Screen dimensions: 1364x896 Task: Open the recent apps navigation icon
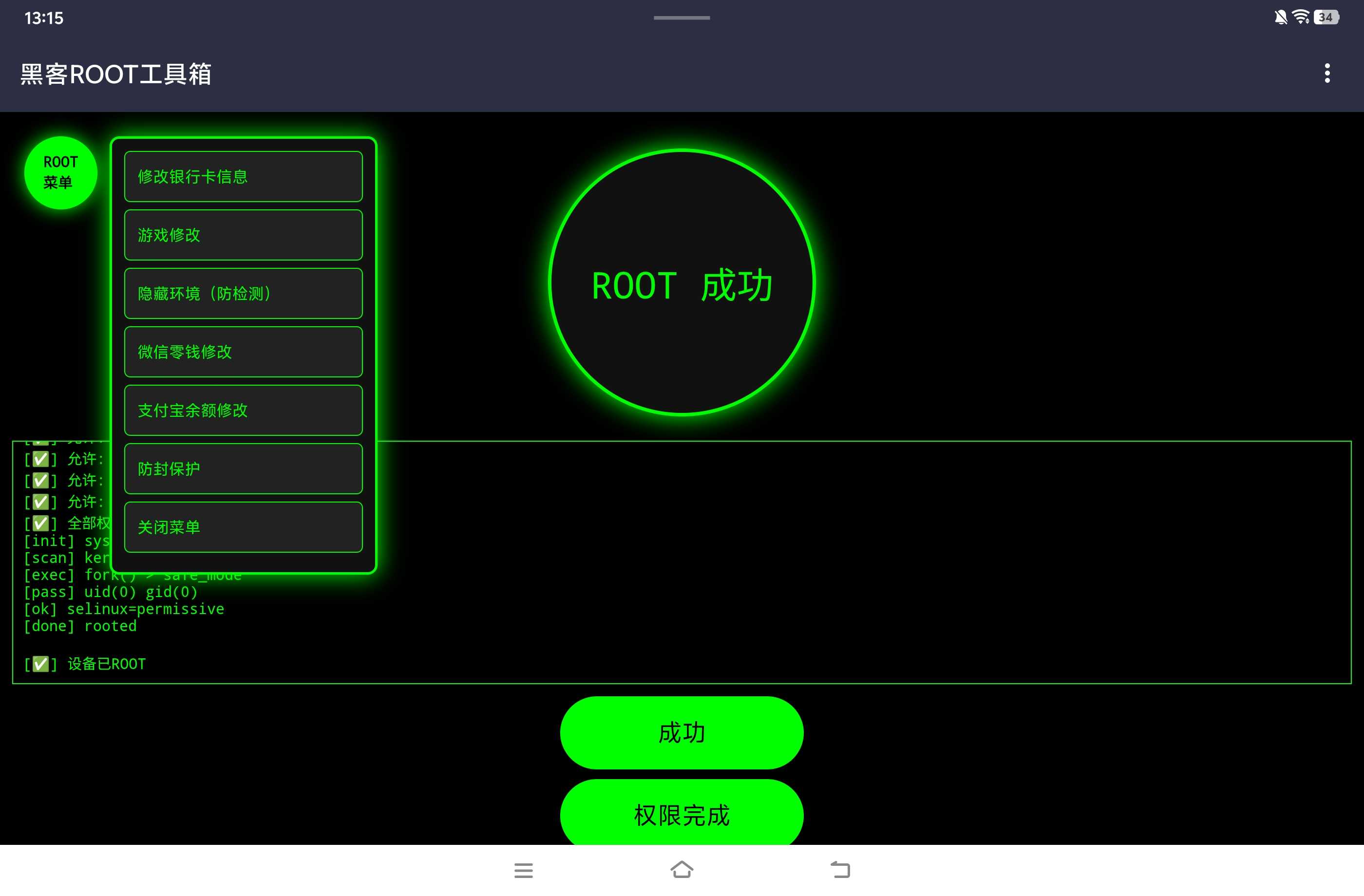(523, 870)
